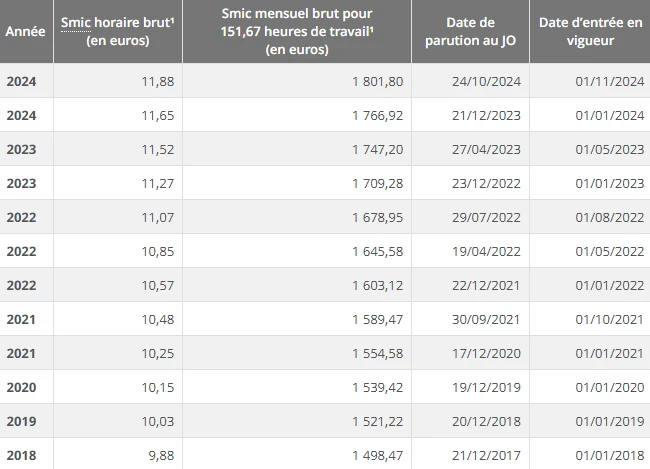Click effective date 01/01/2018

tap(609, 455)
